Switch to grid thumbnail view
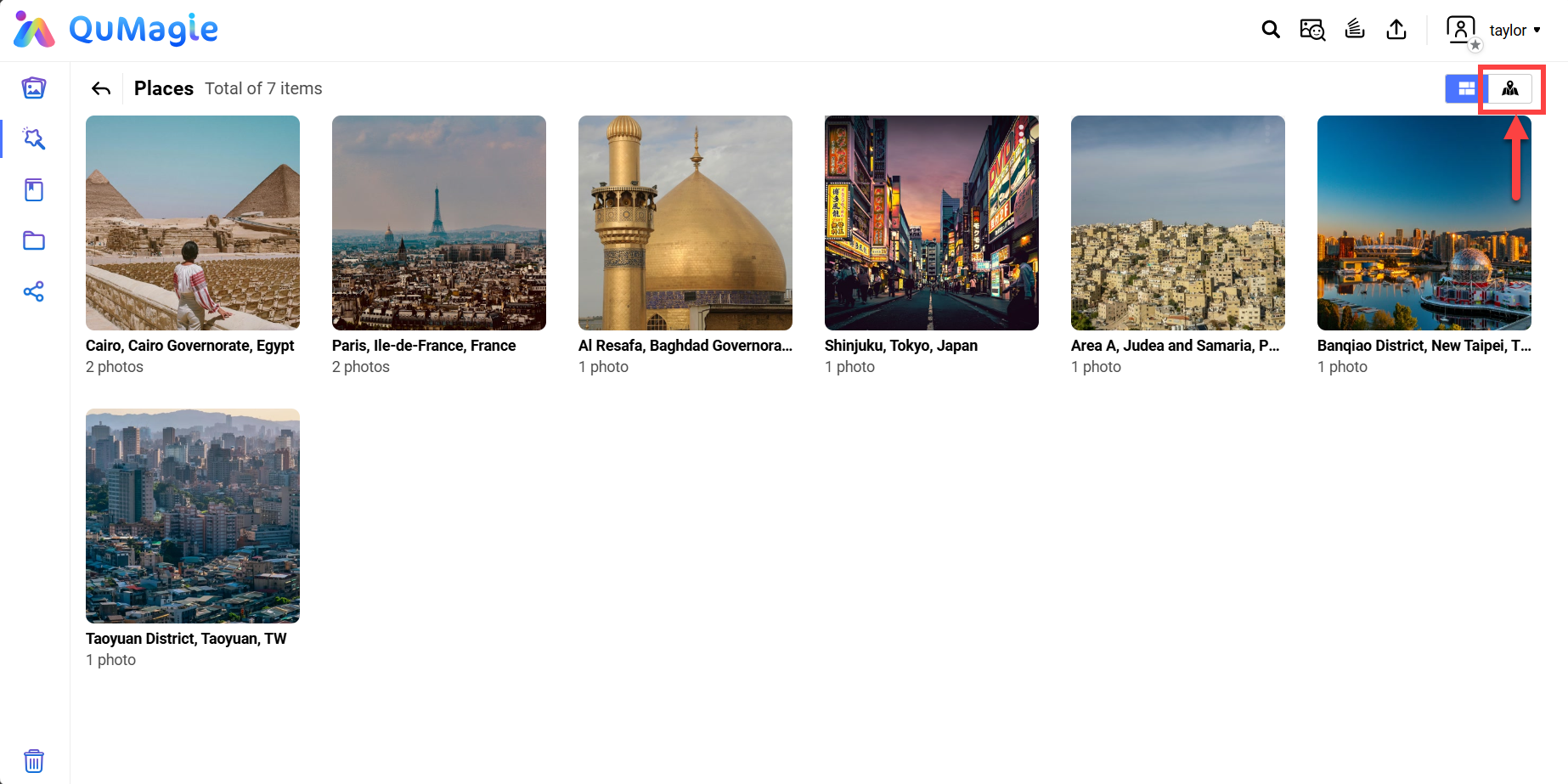The image size is (1568, 784). (1466, 88)
